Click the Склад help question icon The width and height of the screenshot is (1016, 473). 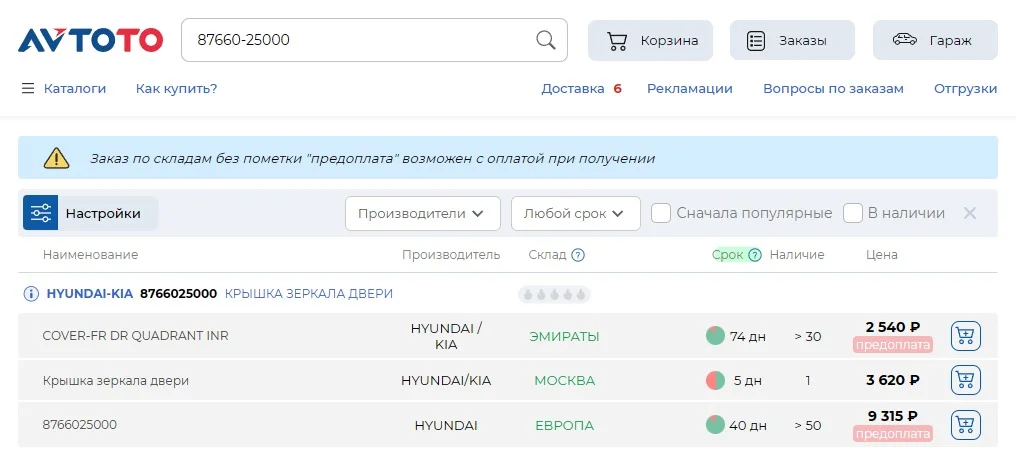[578, 255]
